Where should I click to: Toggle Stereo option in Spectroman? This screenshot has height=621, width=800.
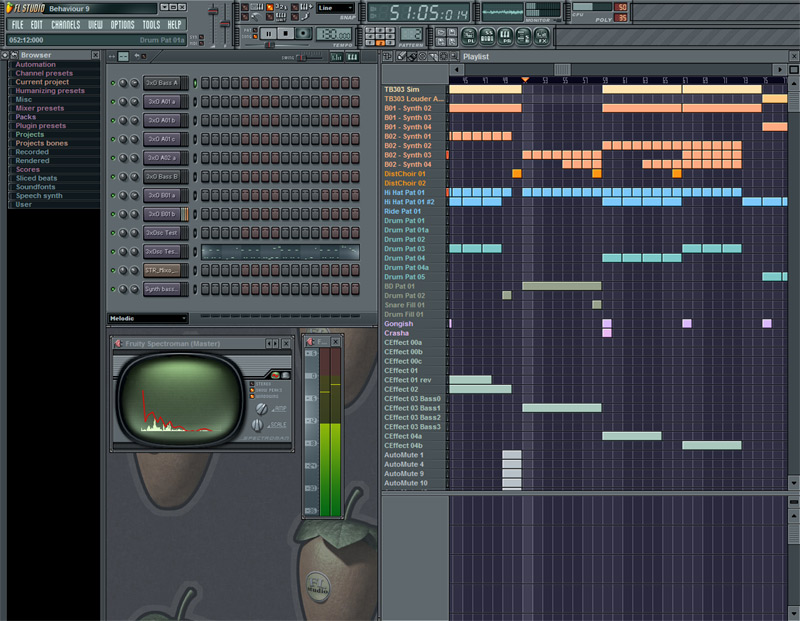(252, 384)
